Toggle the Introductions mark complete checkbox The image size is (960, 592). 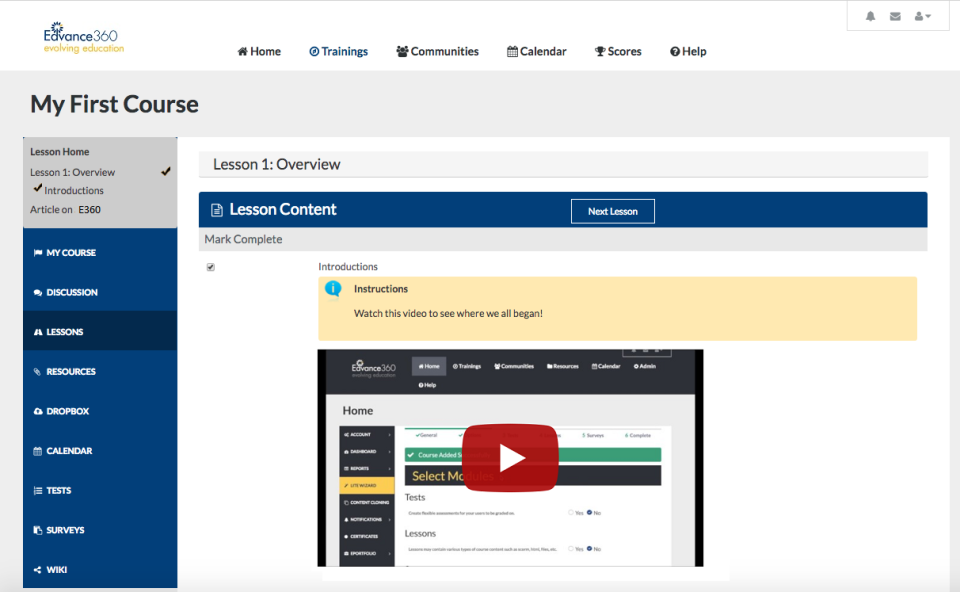pos(211,267)
